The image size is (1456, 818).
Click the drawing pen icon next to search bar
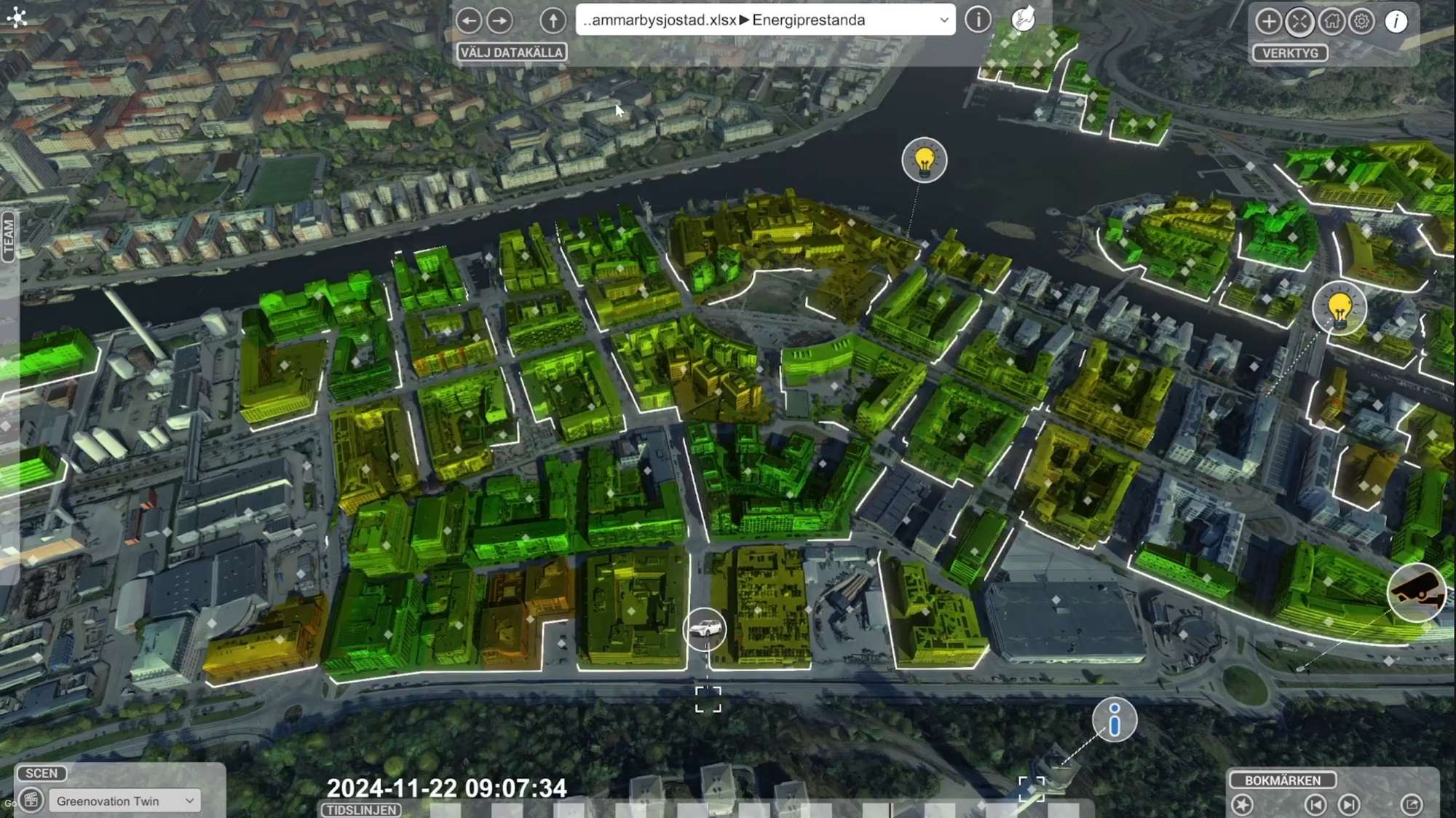pos(1025,20)
